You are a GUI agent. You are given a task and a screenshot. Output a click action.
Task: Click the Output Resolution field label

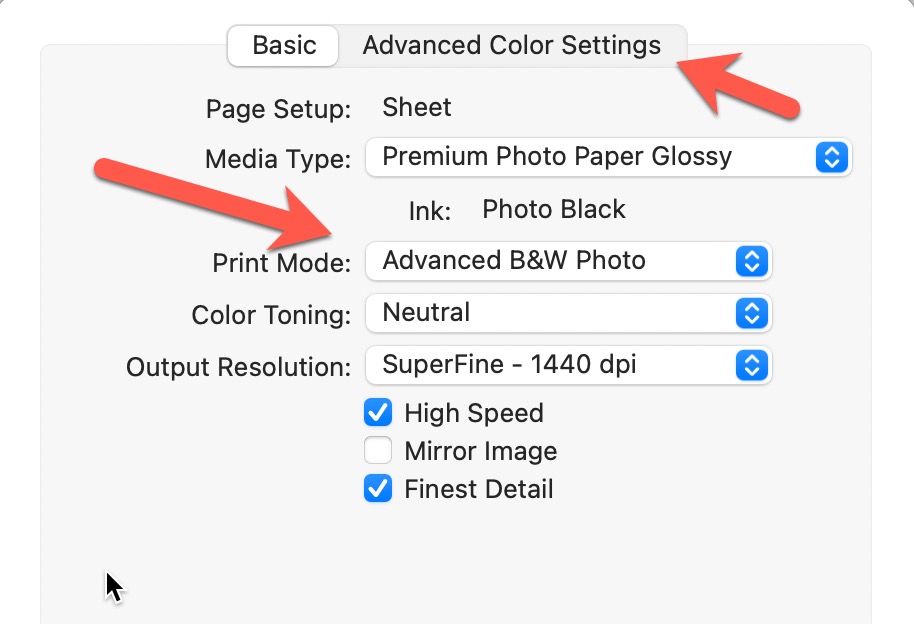pos(238,367)
